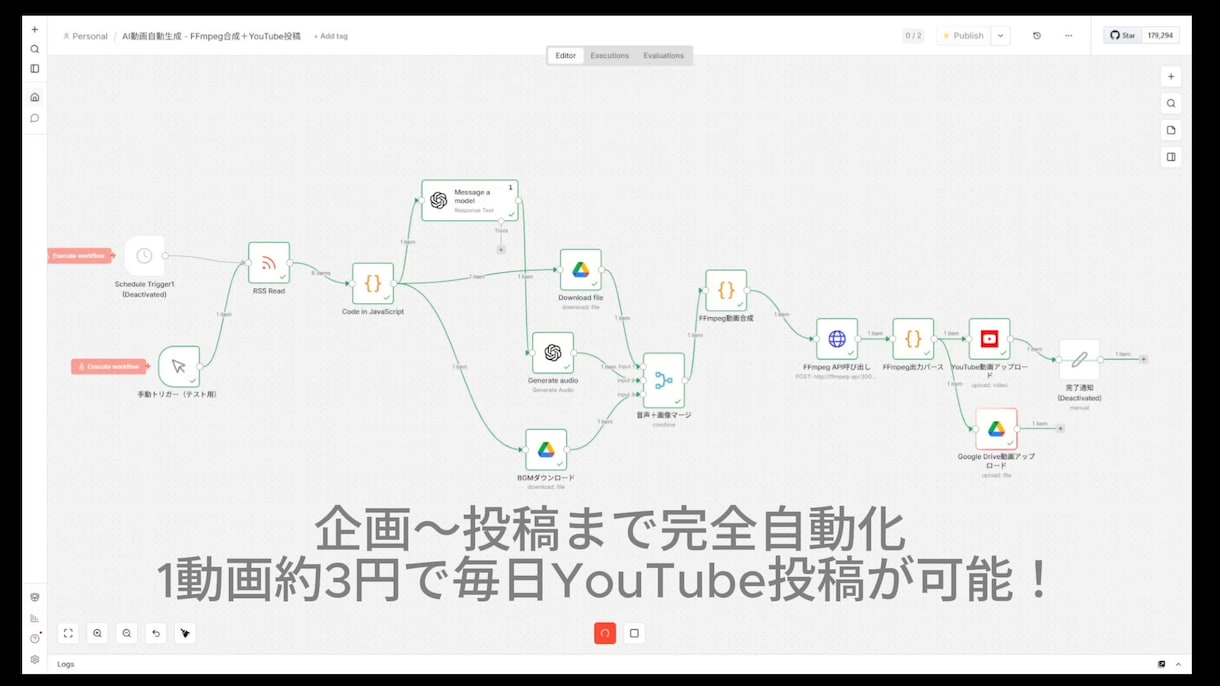Click the 0 / 2 counter badge

(x=914, y=36)
